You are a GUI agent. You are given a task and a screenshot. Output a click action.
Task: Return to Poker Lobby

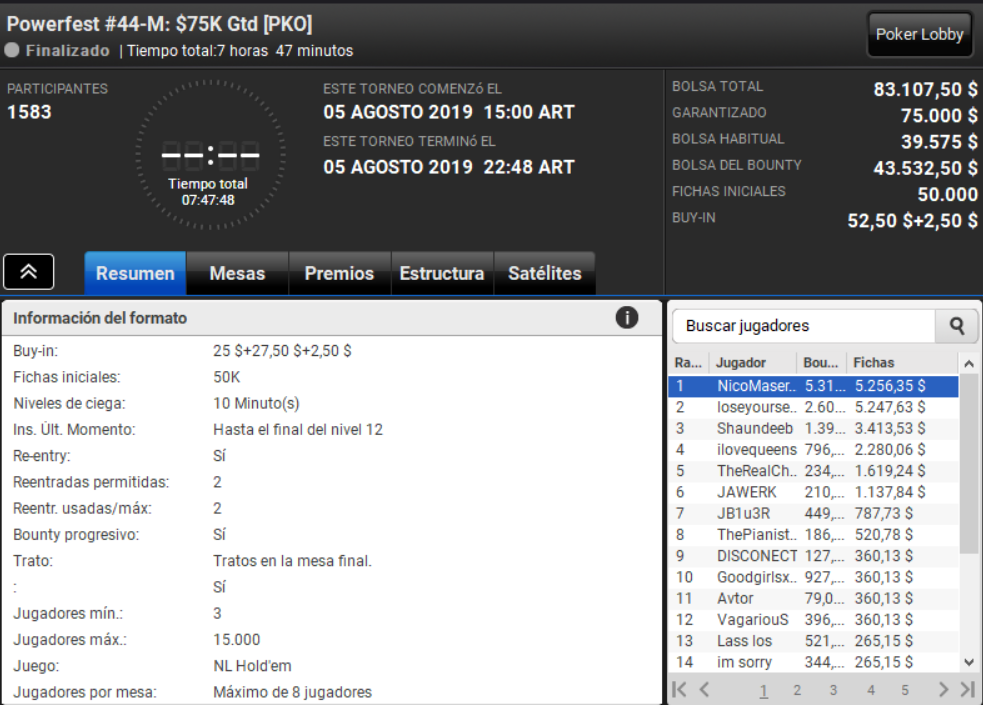(x=919, y=34)
